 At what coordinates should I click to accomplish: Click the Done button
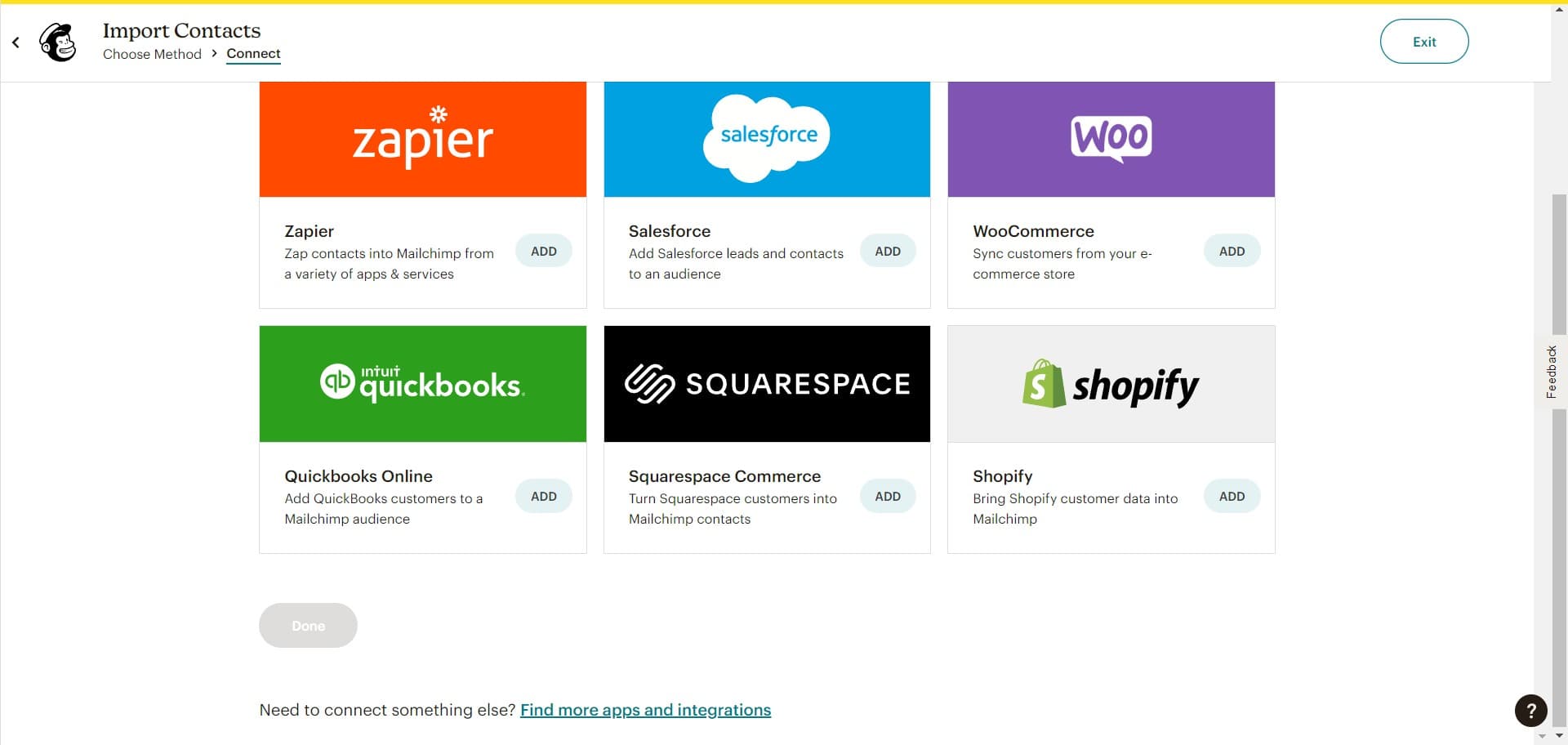coord(308,625)
